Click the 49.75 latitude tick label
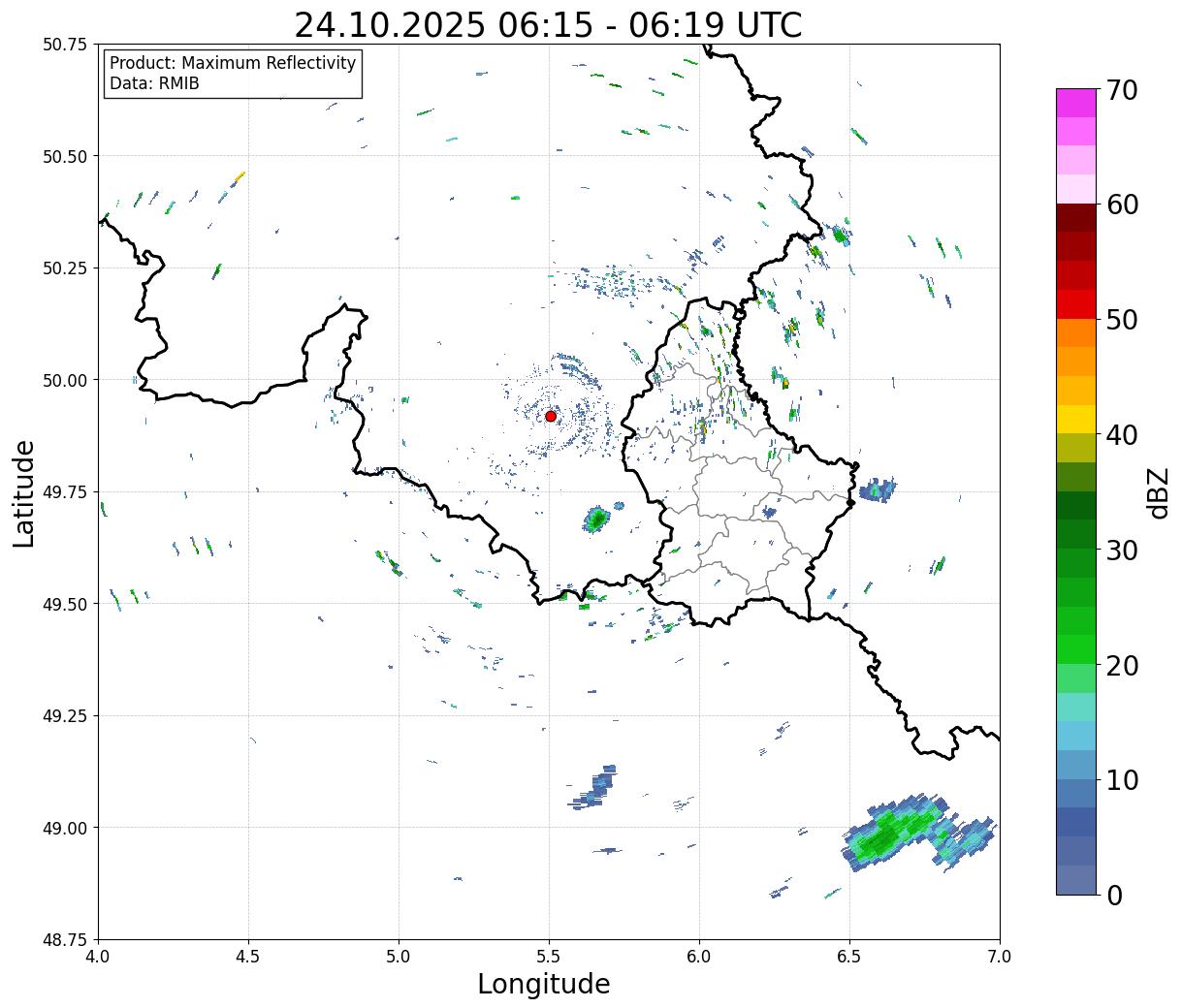The image size is (1182, 1008). point(65,492)
